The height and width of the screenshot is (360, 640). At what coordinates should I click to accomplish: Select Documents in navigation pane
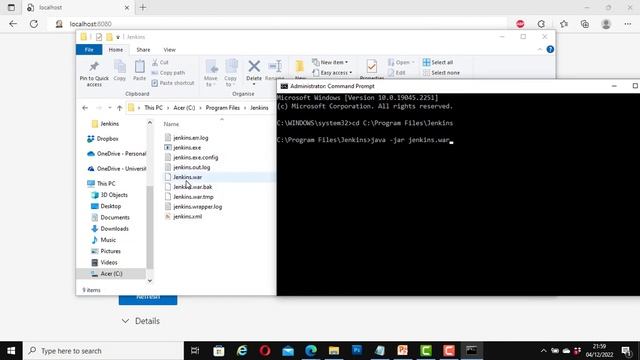115,218
